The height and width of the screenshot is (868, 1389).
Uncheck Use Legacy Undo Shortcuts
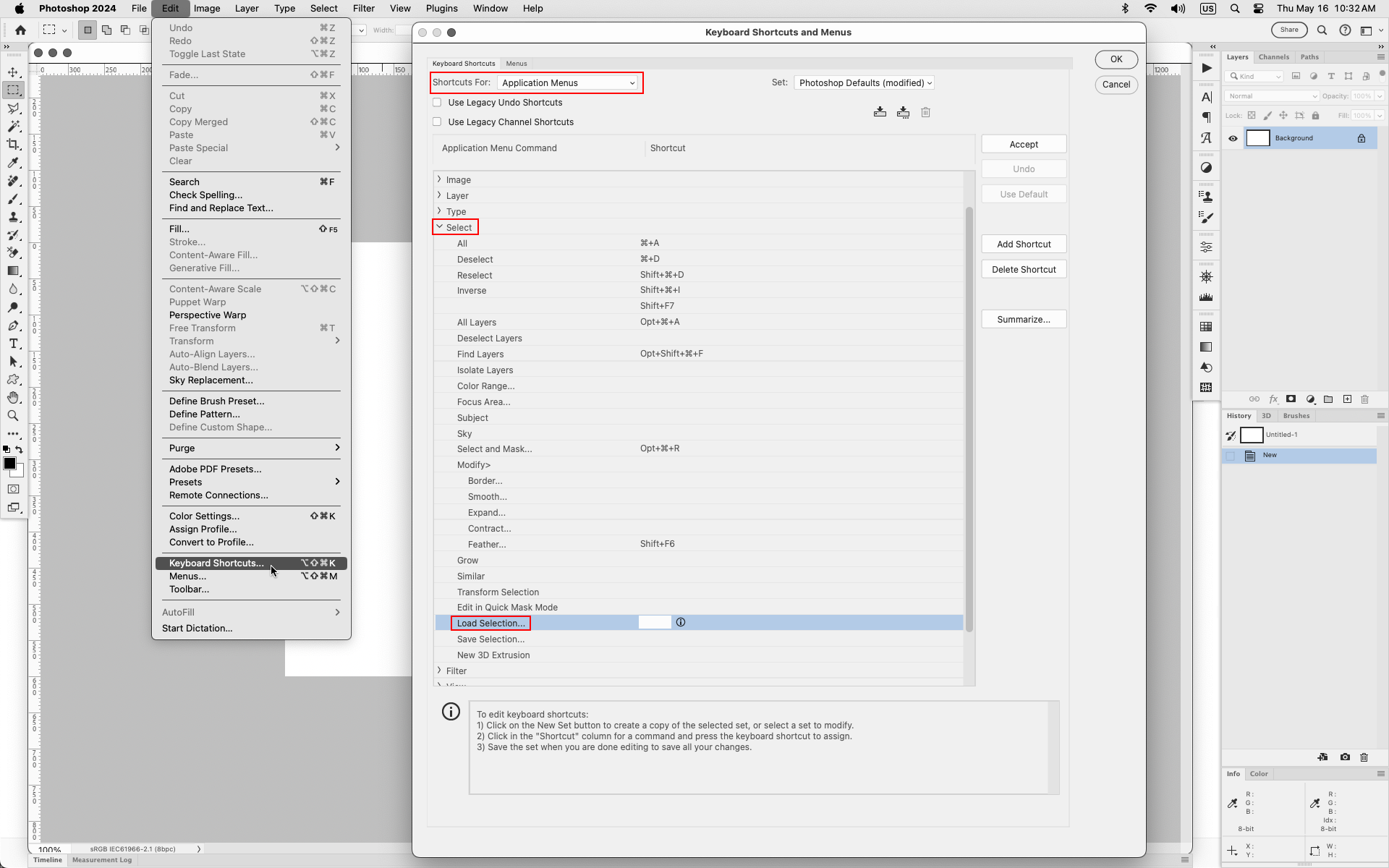point(437,102)
